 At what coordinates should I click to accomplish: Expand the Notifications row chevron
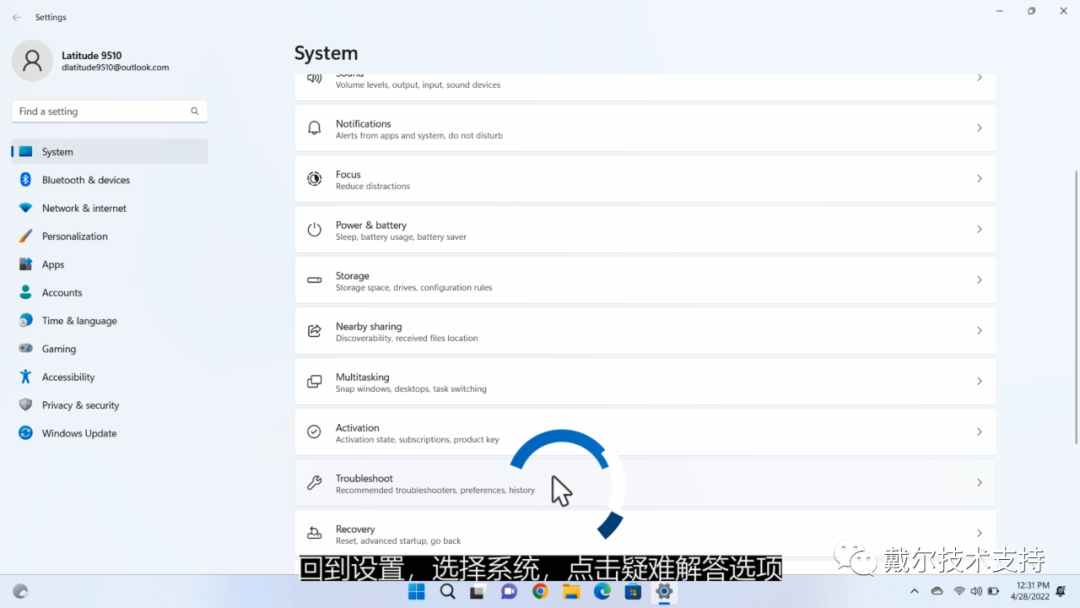[979, 128]
